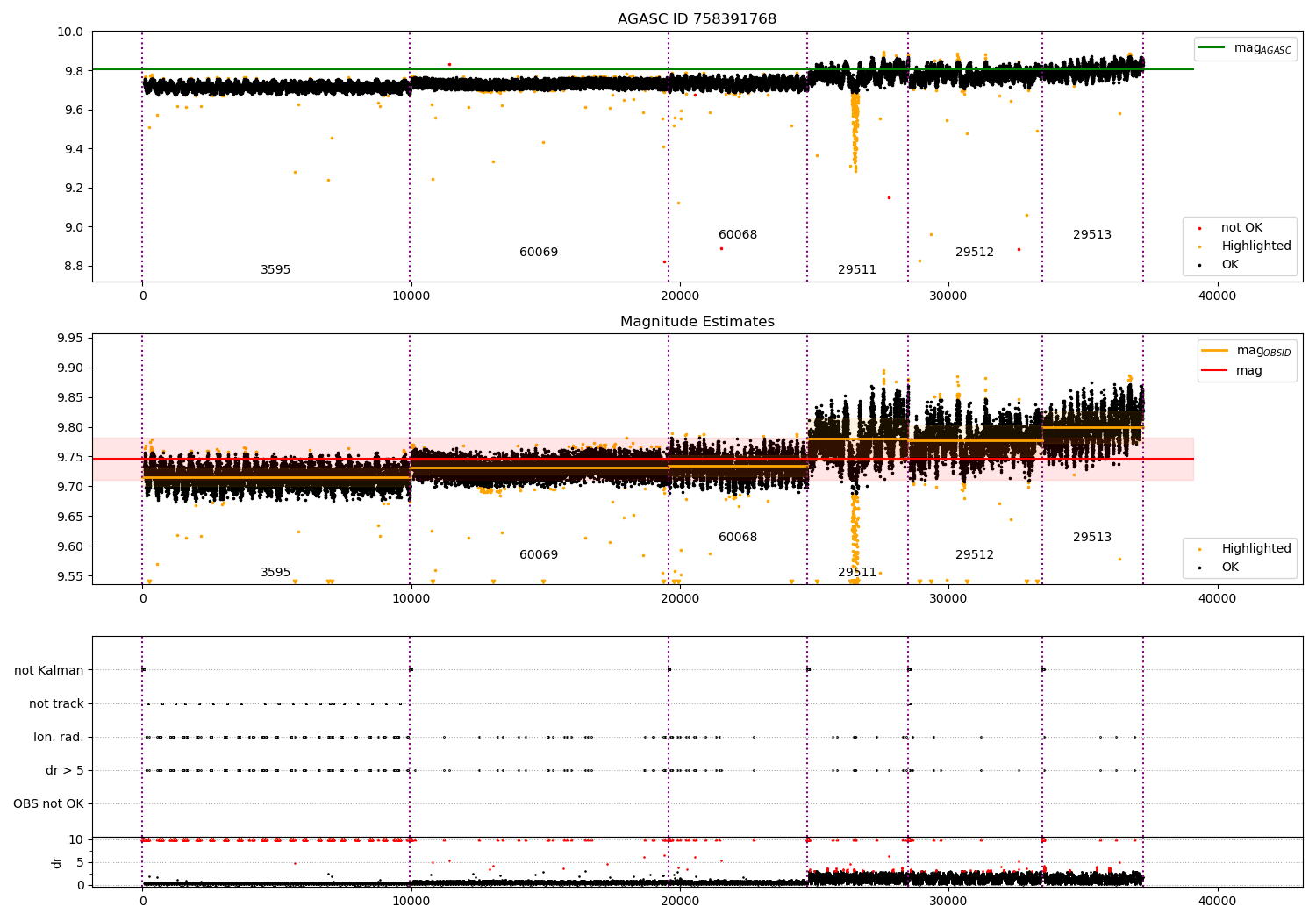This screenshot has height=921, width=1316.
Task: Select the green mag AGASC legend line
Action: (1212, 48)
